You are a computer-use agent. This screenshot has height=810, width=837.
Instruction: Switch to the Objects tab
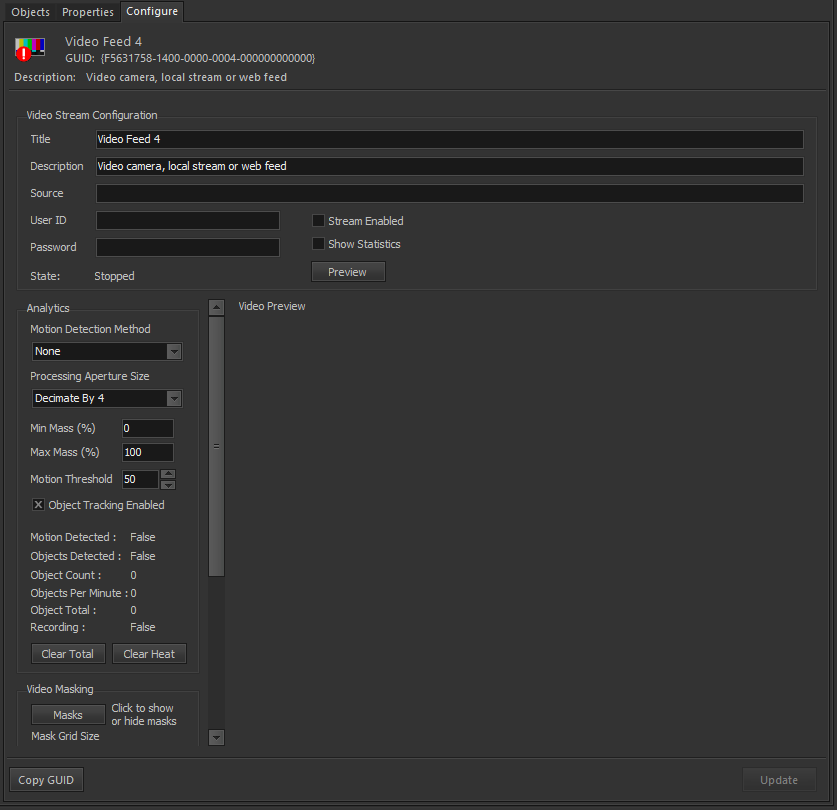coord(30,12)
